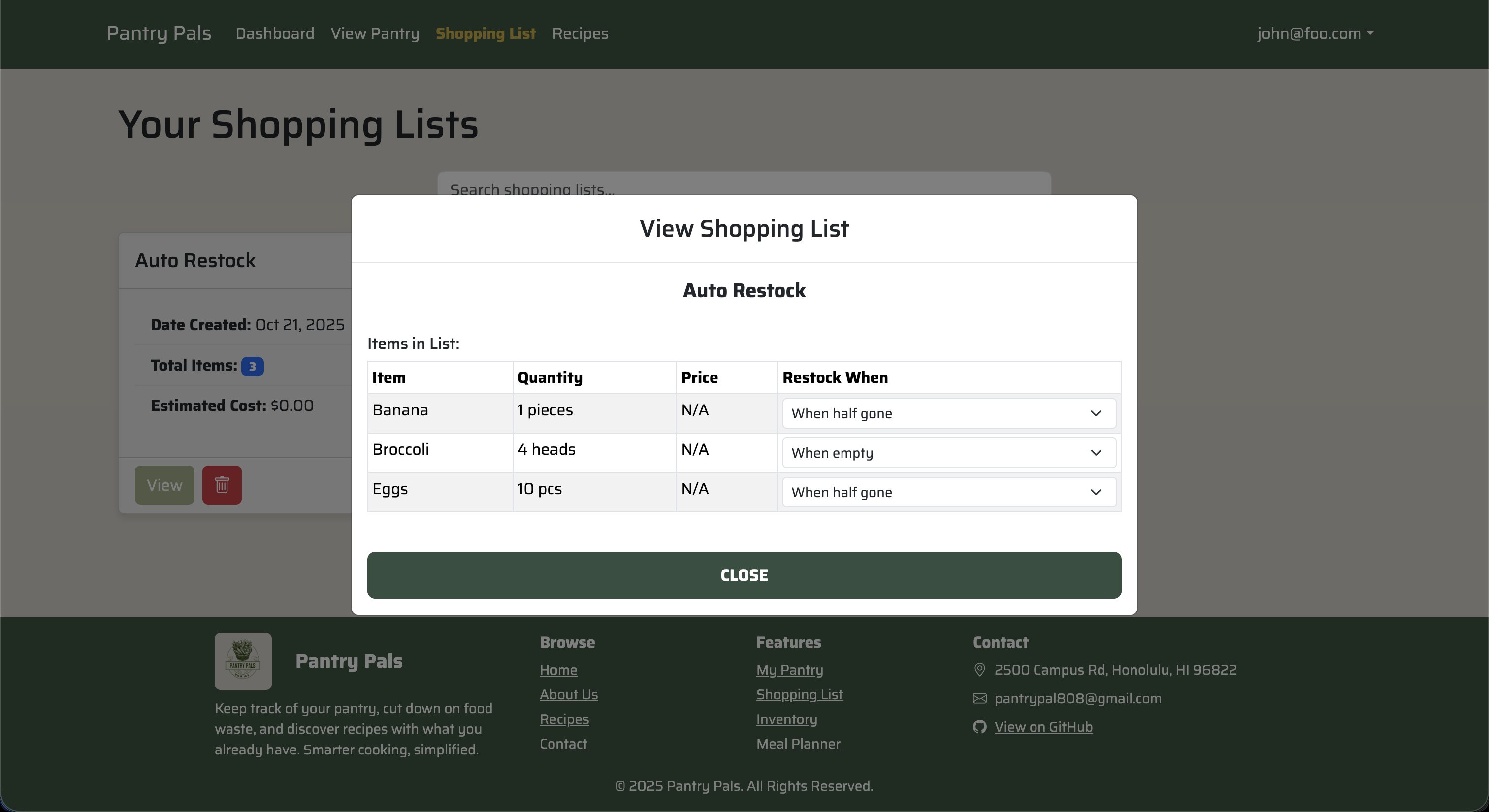The width and height of the screenshot is (1489, 812).
Task: Click the Total Items count badge
Action: 253,366
